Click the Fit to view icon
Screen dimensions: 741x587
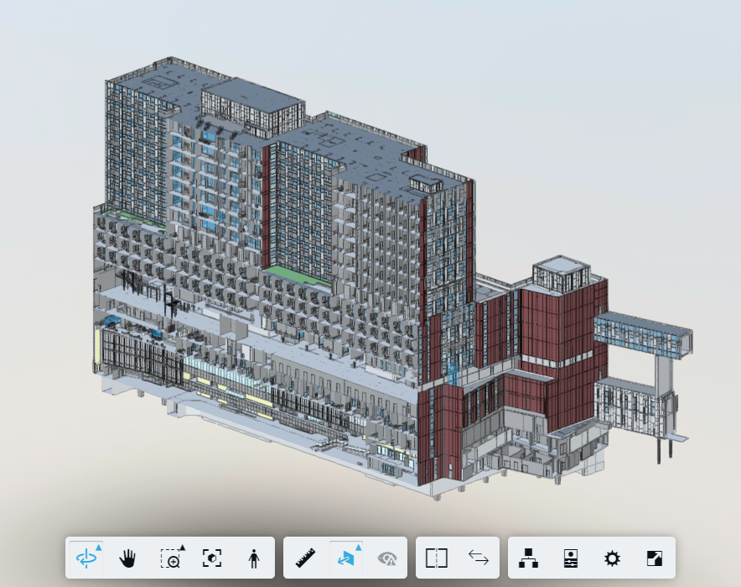[212, 558]
